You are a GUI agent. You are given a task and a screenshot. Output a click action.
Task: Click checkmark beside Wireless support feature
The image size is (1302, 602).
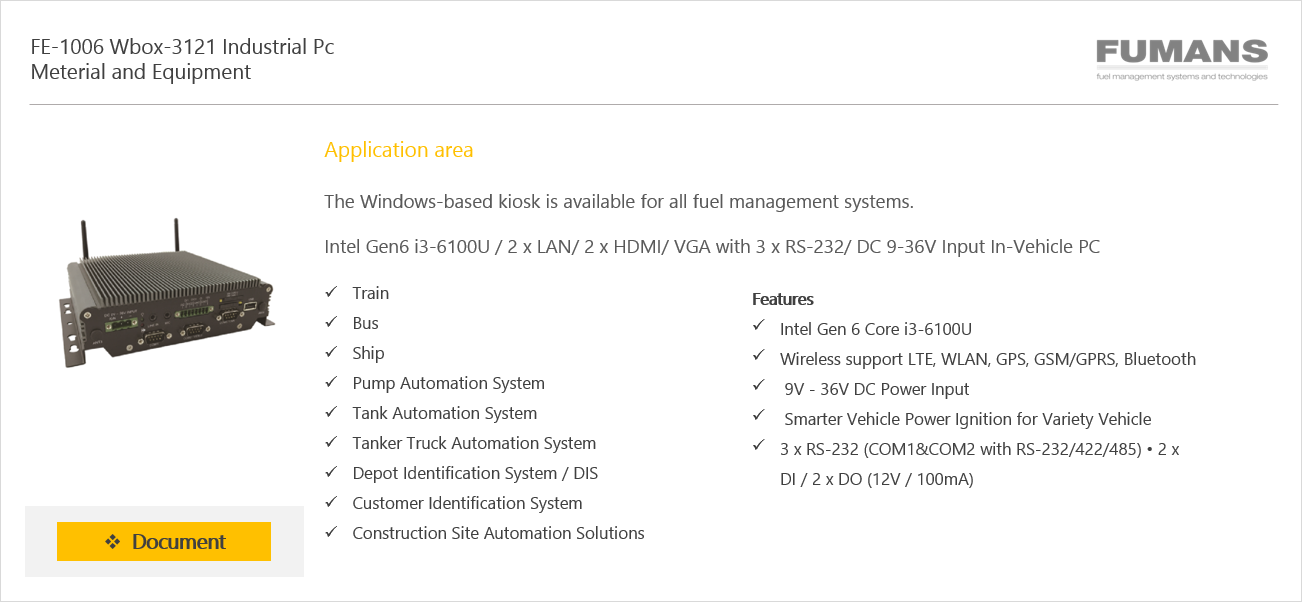pyautogui.click(x=759, y=359)
